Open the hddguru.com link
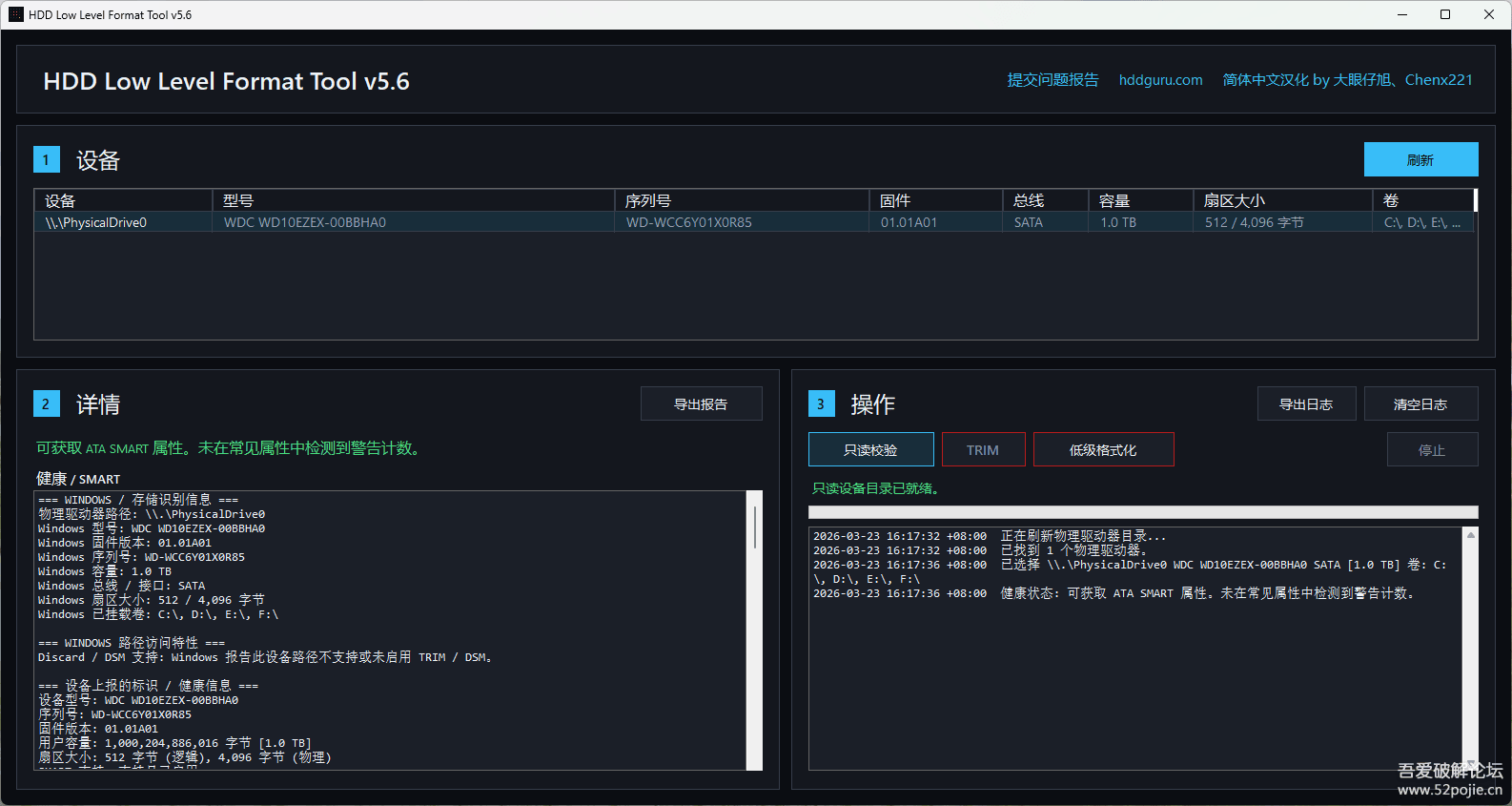 pyautogui.click(x=1160, y=80)
